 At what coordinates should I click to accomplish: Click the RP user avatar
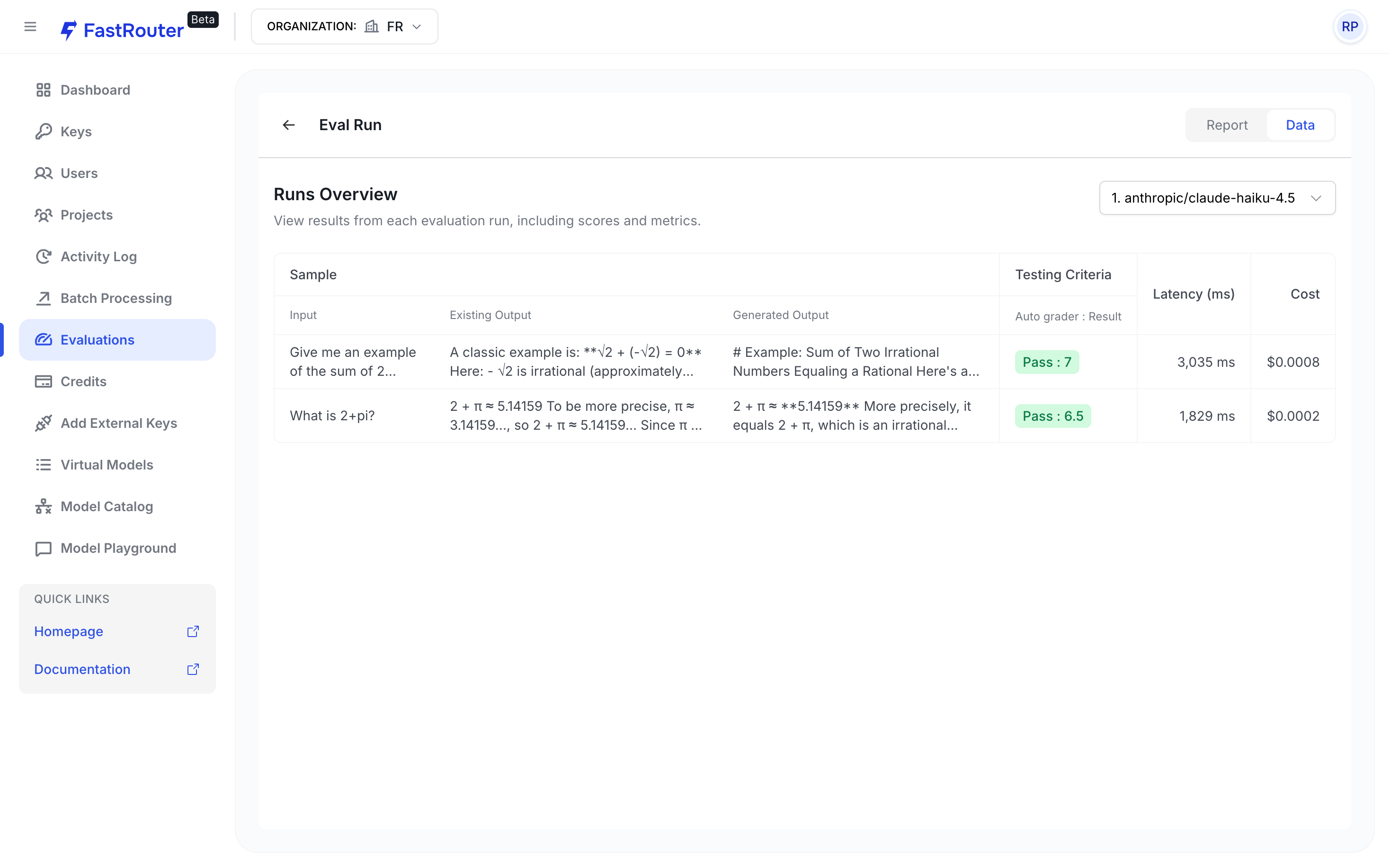pos(1349,27)
